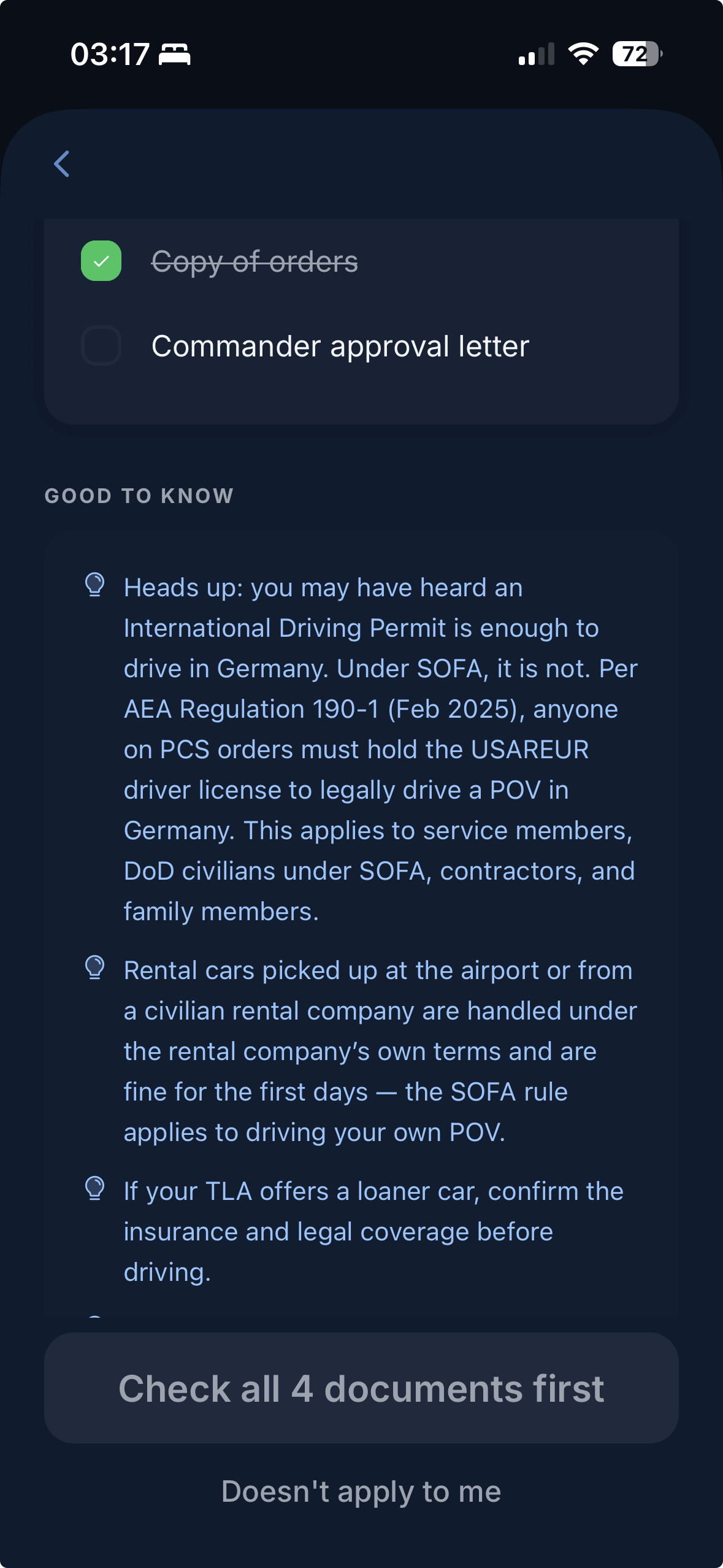723x1568 pixels.
Task: Tap lightbulb icon beside International Driving Permit tip
Action: click(95, 585)
